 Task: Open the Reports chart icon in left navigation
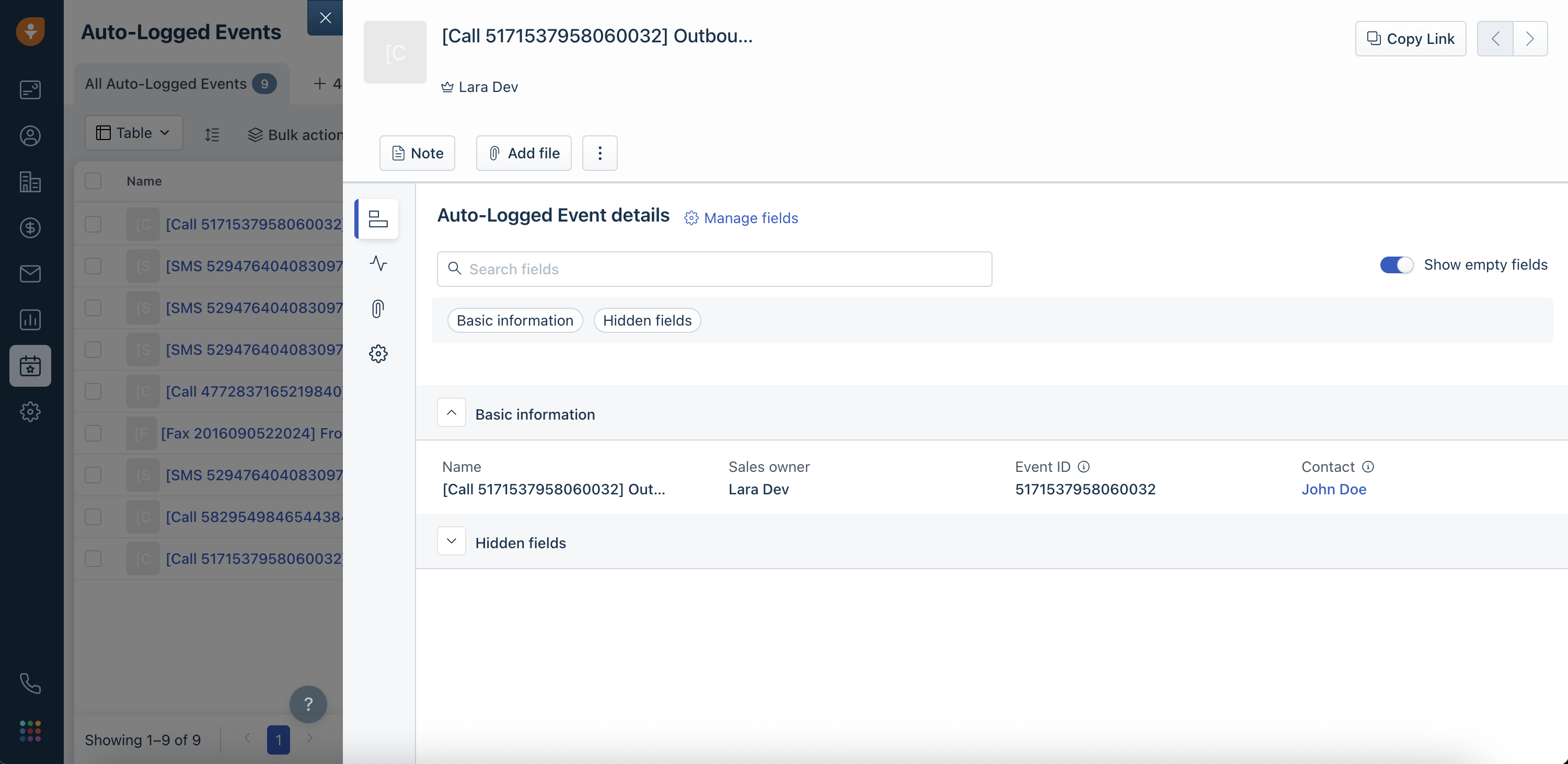(30, 320)
